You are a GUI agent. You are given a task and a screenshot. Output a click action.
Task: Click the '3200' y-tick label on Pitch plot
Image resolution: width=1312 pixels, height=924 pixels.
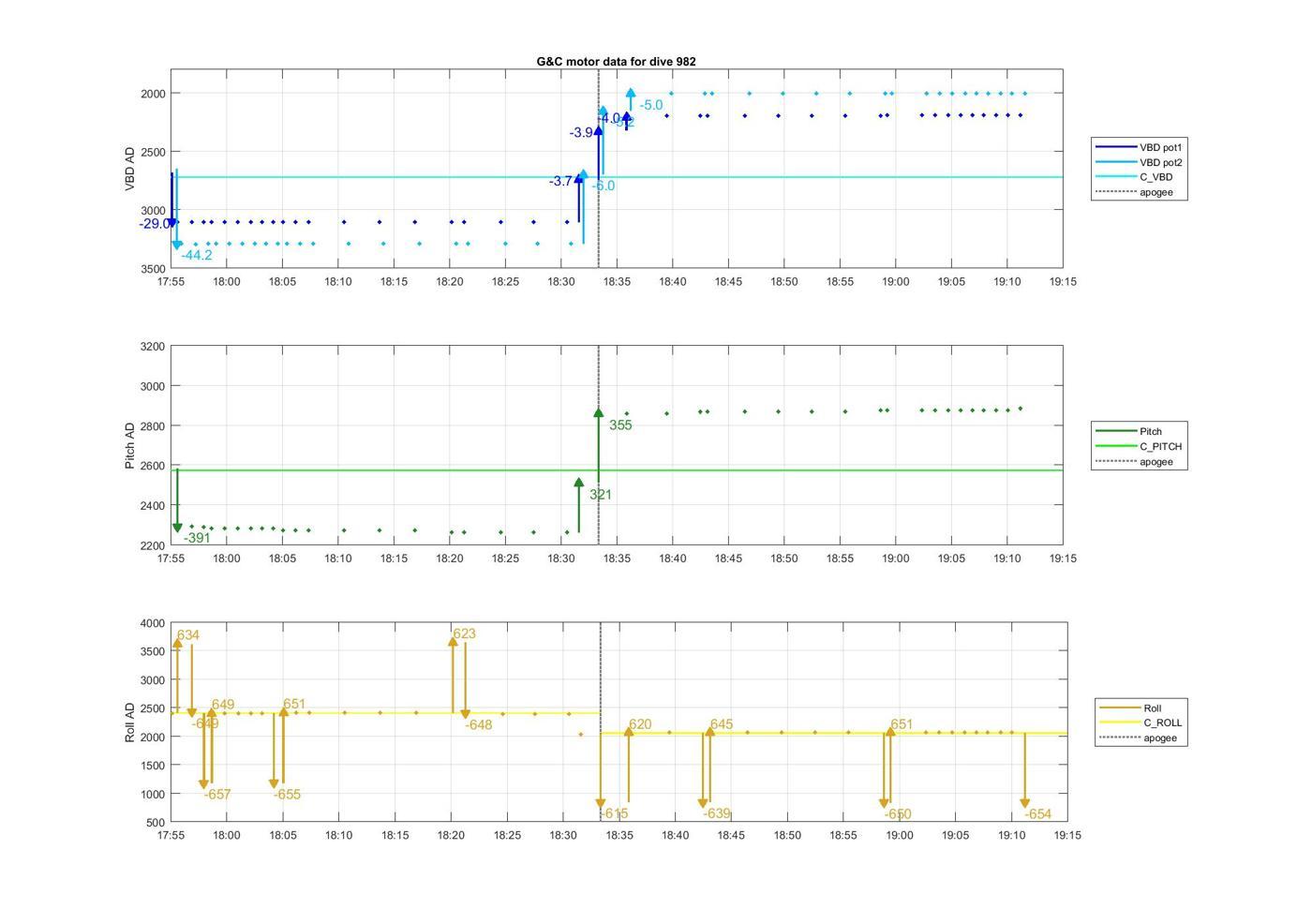click(153, 347)
